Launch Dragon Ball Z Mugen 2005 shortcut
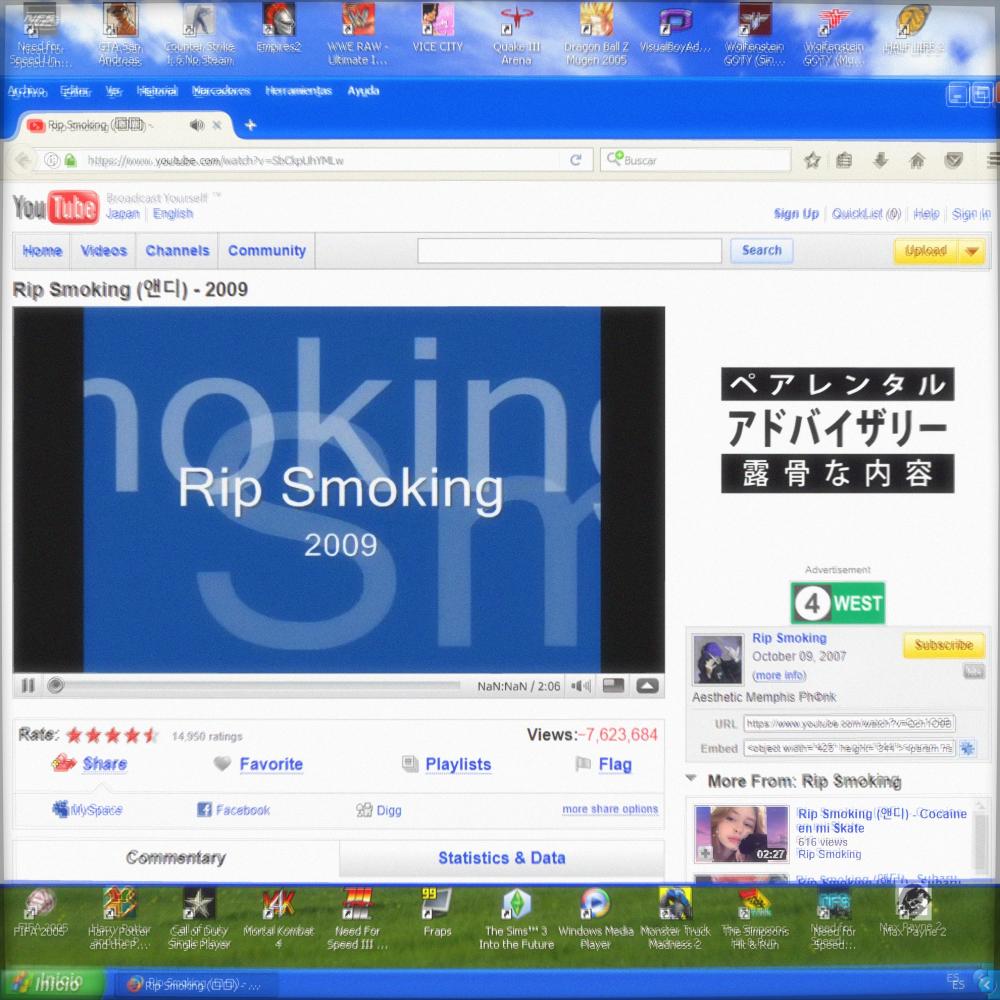1000x1000 pixels. (x=596, y=34)
